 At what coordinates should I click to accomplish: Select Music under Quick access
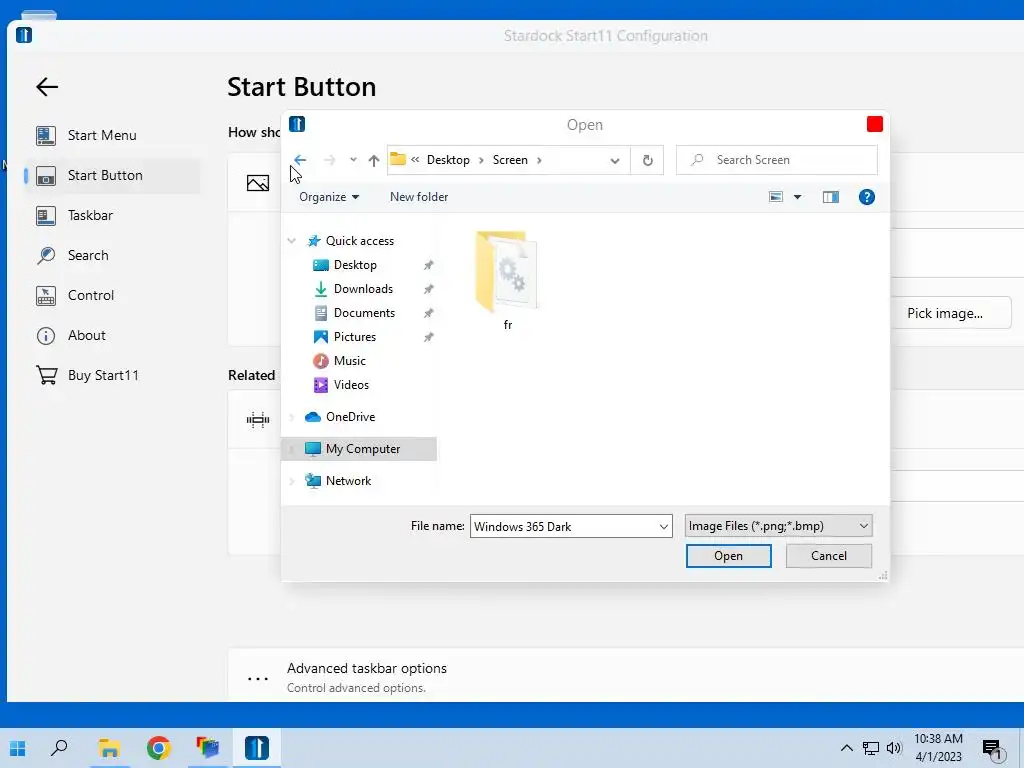coord(349,361)
